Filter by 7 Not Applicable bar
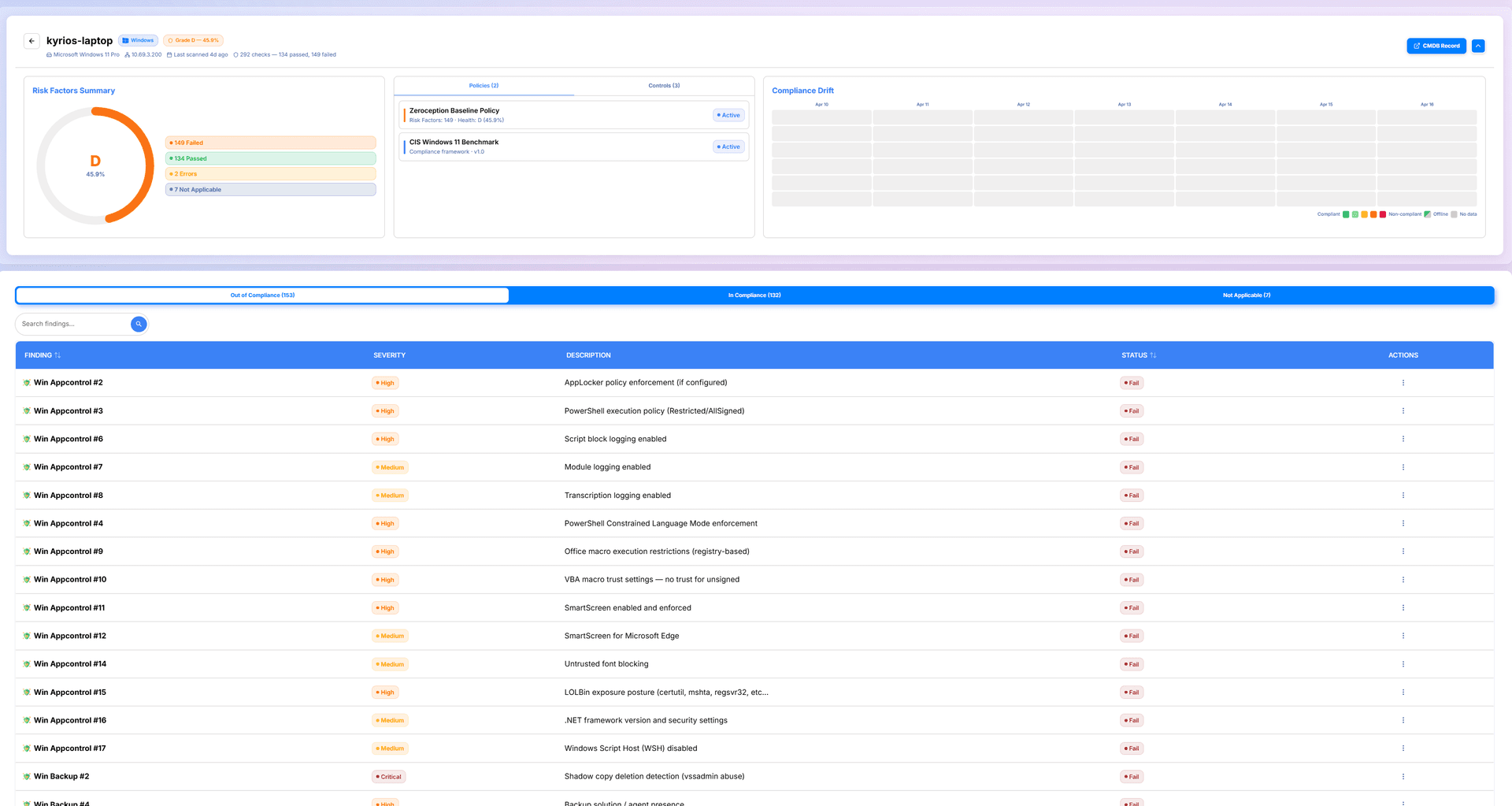The image size is (1512, 806). click(x=270, y=190)
